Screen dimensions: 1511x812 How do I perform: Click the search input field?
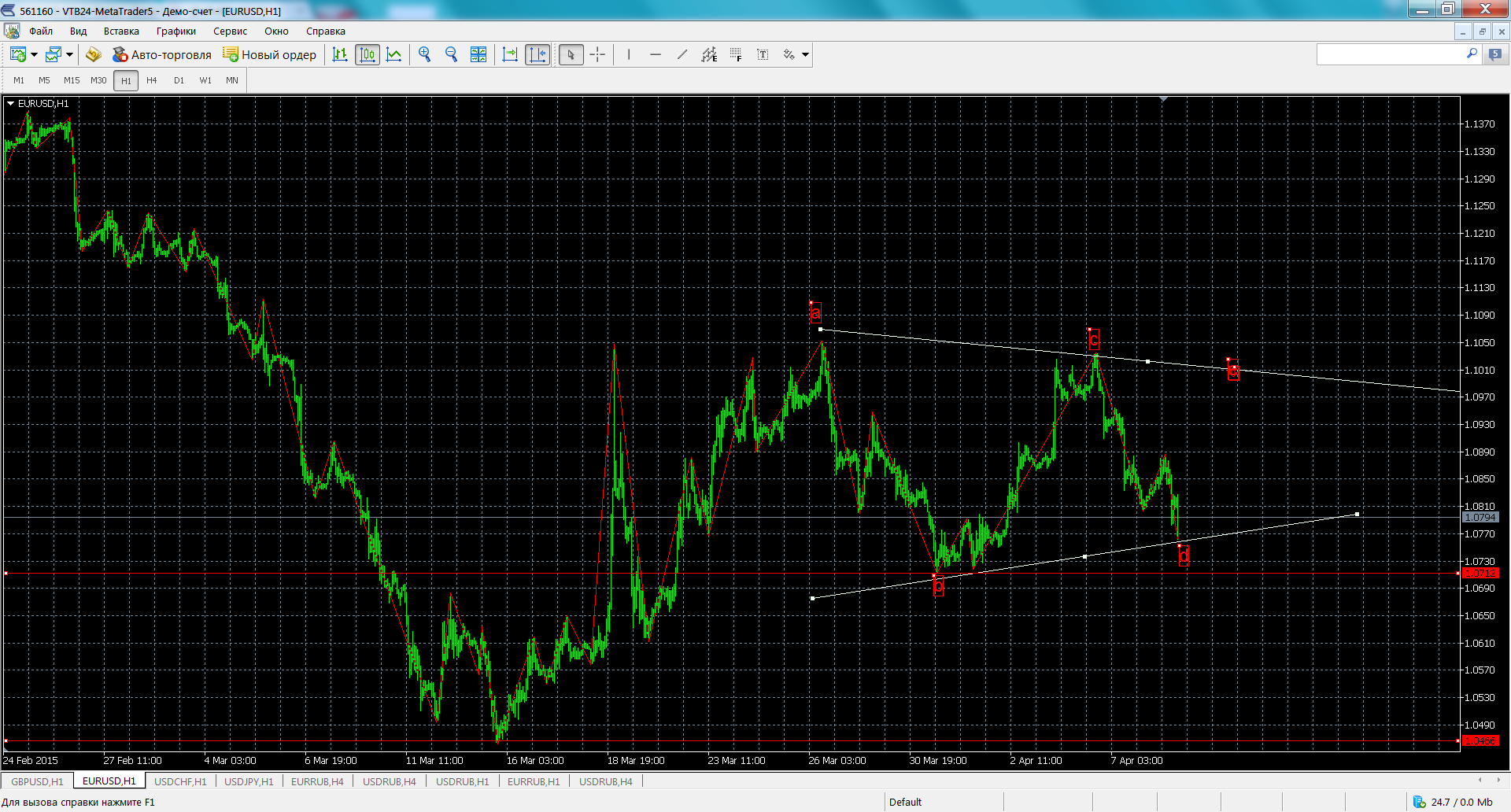tap(1390, 54)
